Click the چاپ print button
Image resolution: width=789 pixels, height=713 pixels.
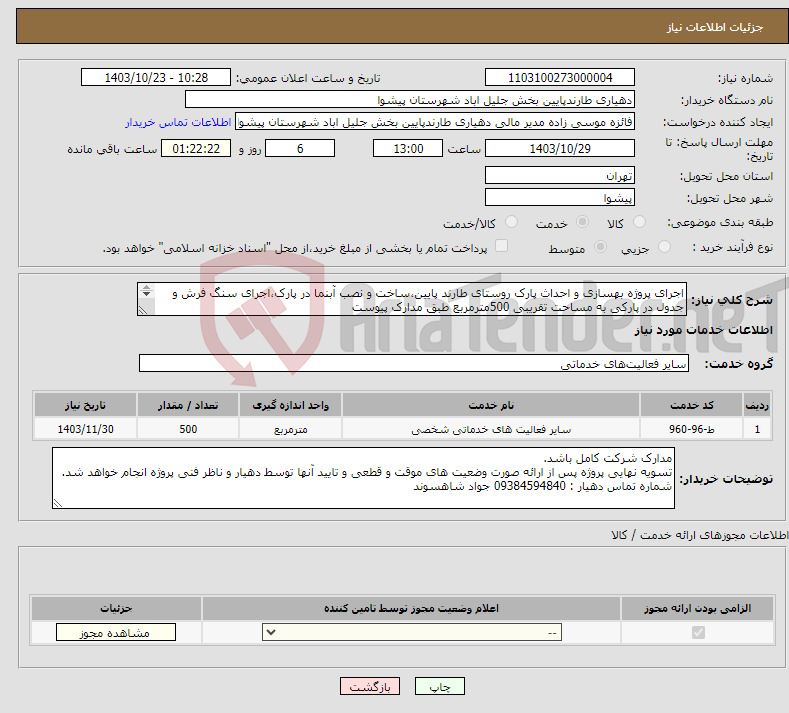pos(440,686)
